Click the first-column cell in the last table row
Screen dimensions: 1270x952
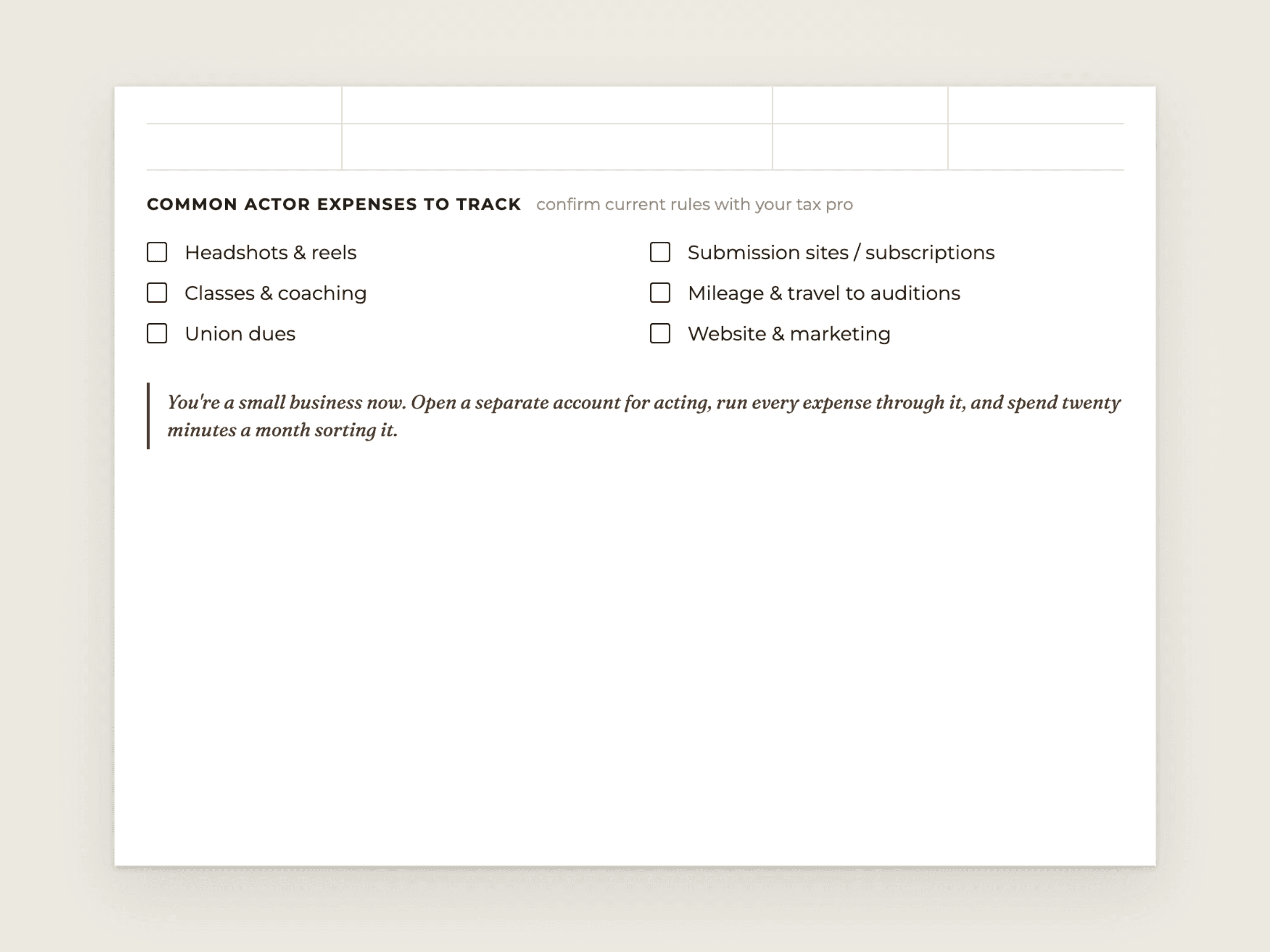pyautogui.click(x=244, y=147)
